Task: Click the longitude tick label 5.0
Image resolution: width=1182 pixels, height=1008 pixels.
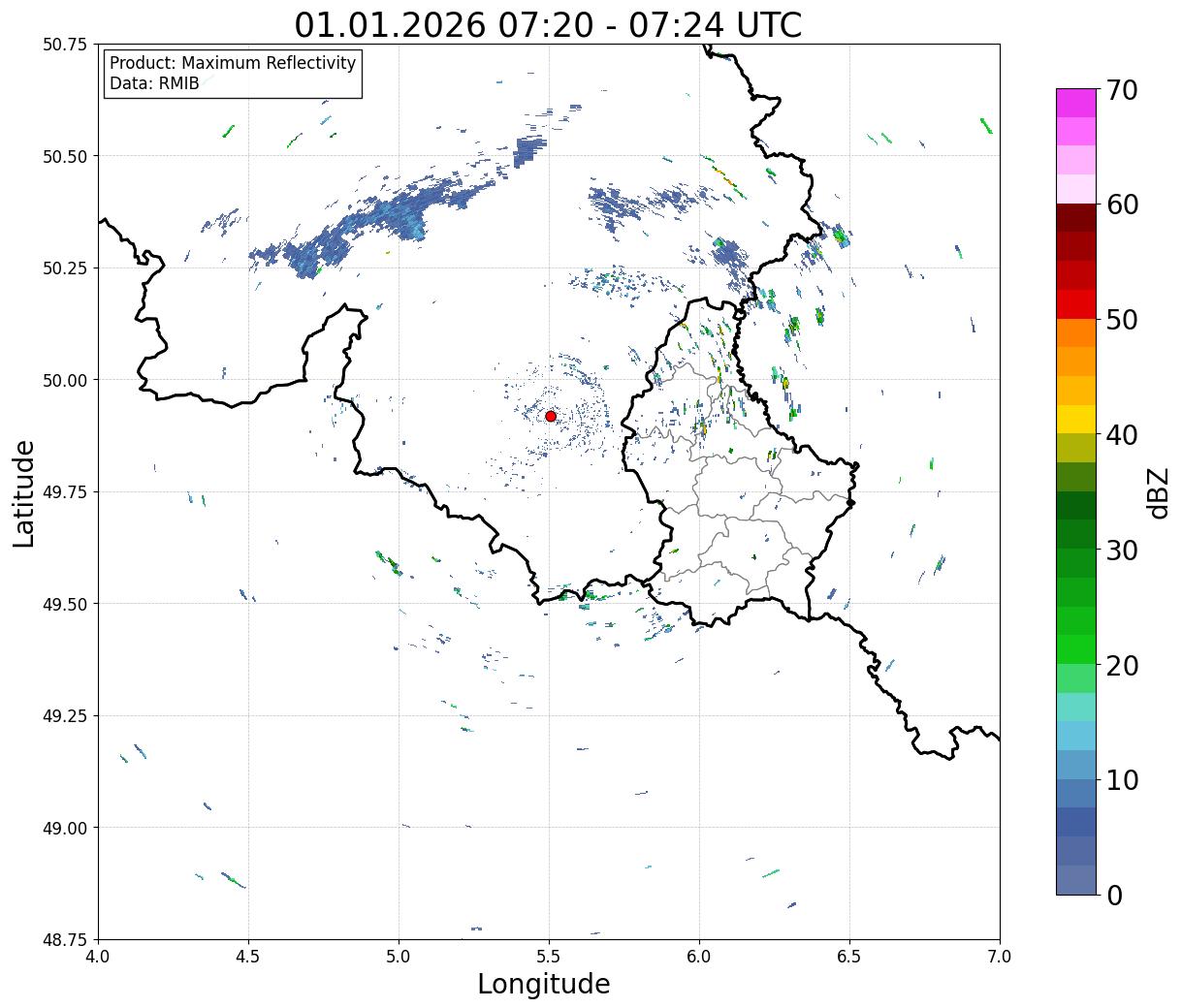Action: click(x=399, y=957)
